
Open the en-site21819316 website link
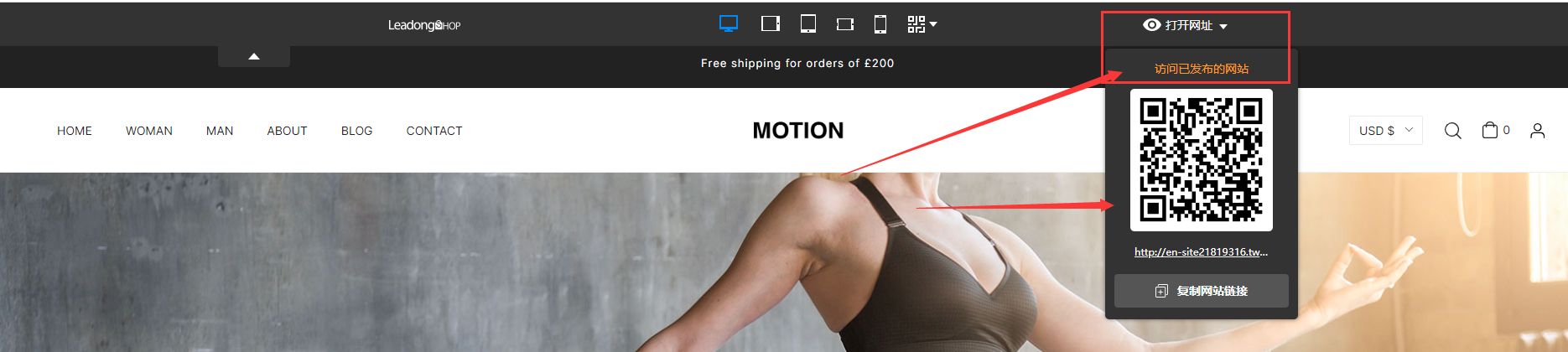tap(1202, 251)
